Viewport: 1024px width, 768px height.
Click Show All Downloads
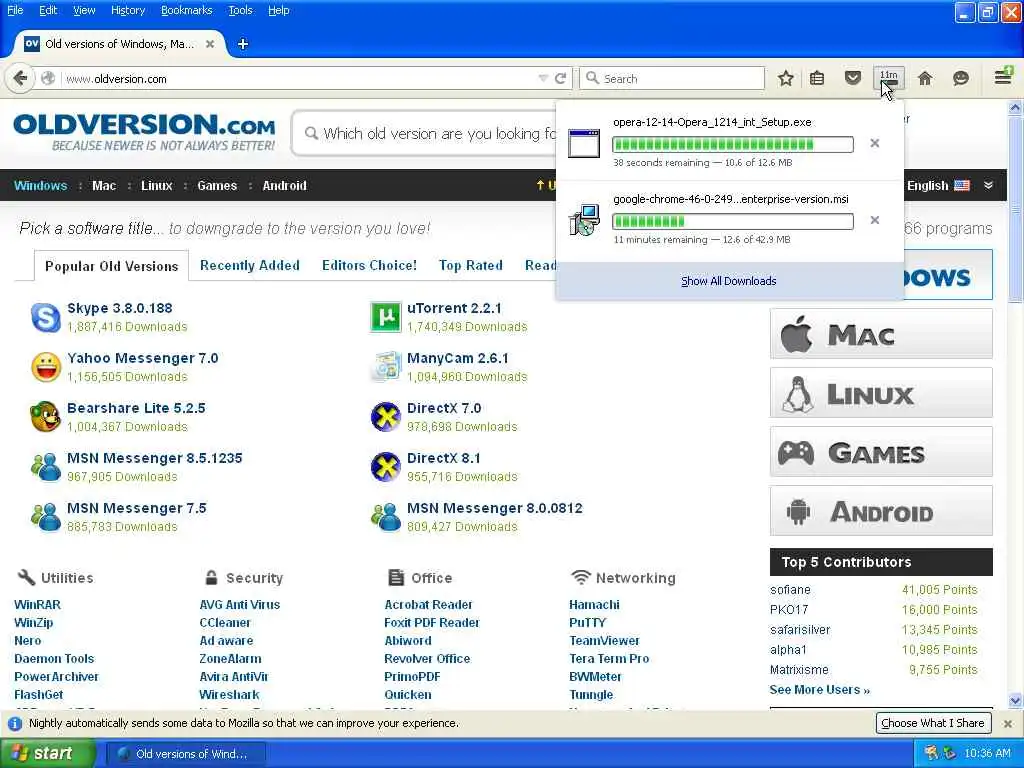click(x=729, y=281)
